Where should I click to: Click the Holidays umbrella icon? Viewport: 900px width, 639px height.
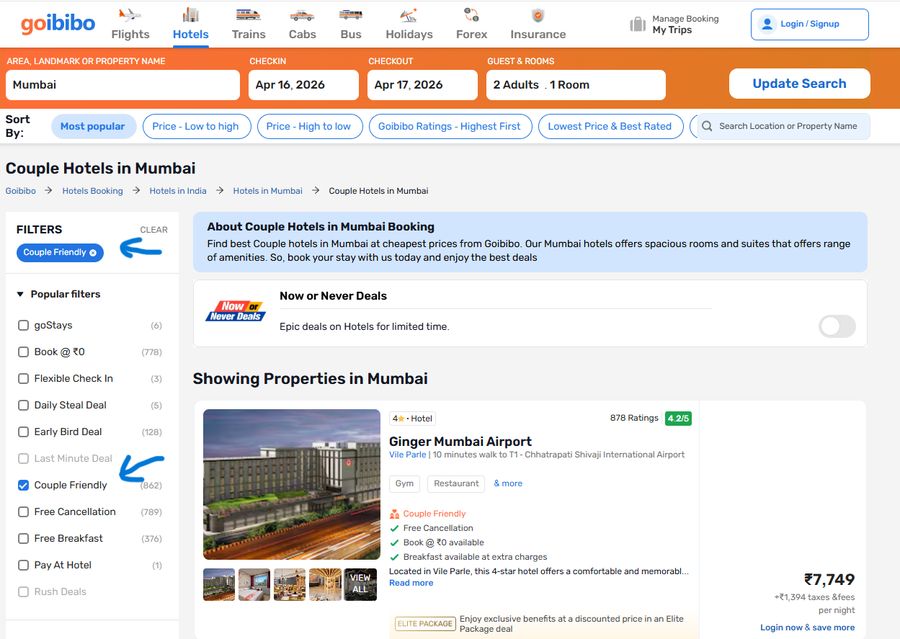click(x=409, y=15)
